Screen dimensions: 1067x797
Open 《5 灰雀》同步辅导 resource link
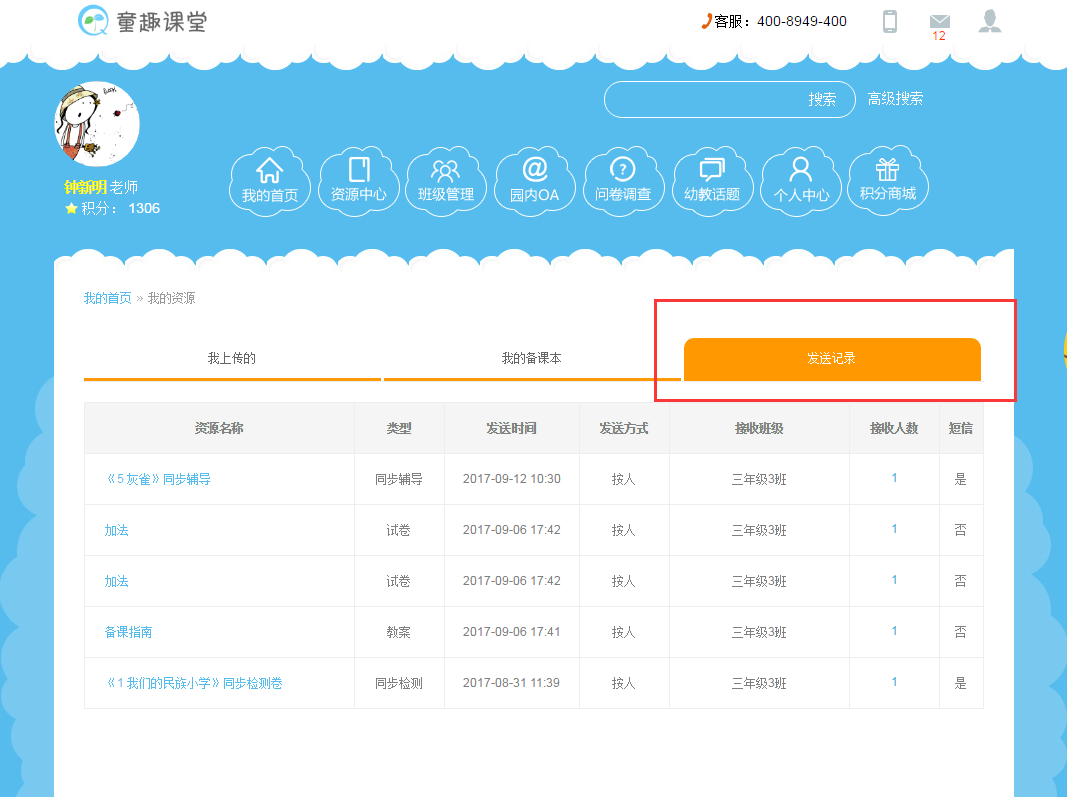click(x=158, y=479)
